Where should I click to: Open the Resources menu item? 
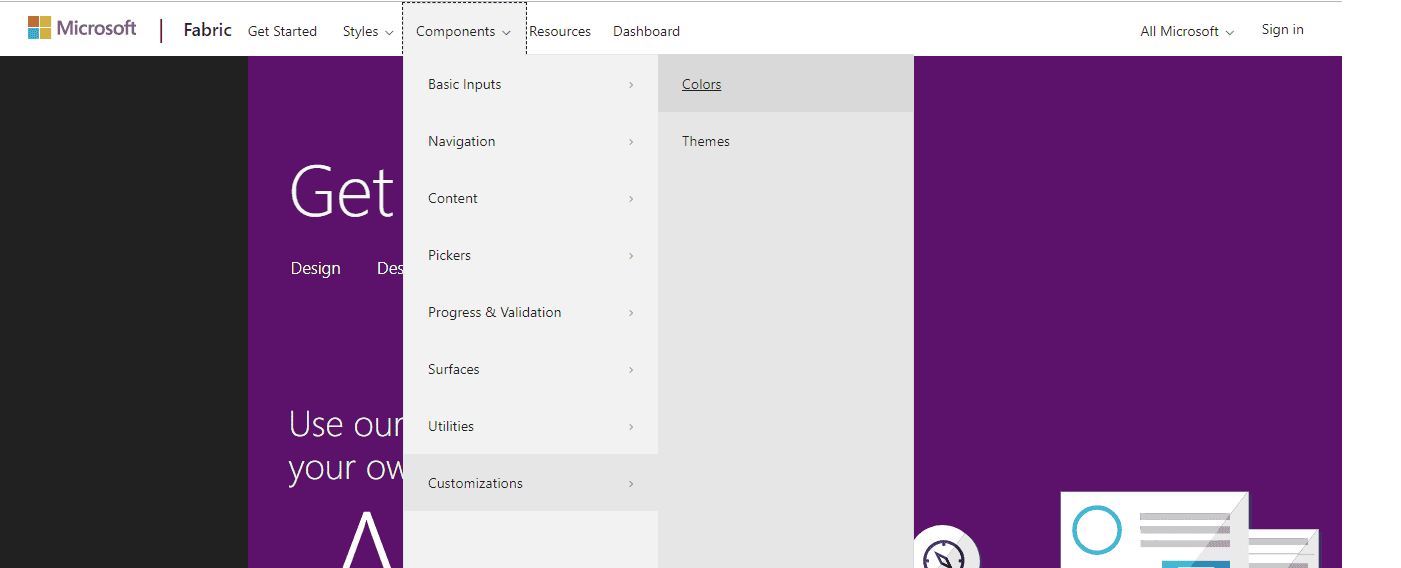(560, 31)
